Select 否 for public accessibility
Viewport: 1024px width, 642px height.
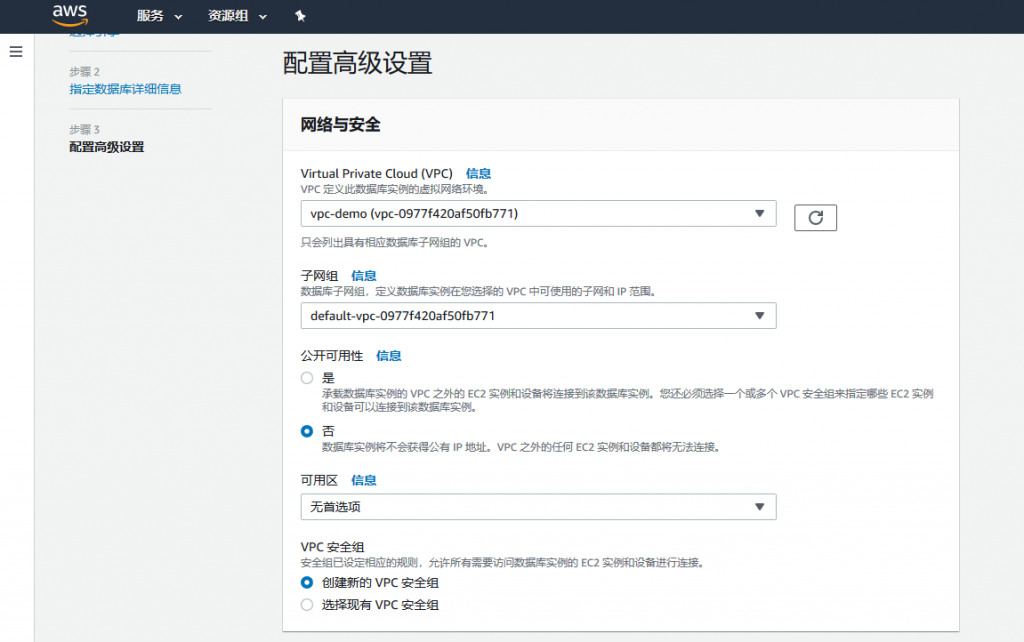[x=307, y=431]
